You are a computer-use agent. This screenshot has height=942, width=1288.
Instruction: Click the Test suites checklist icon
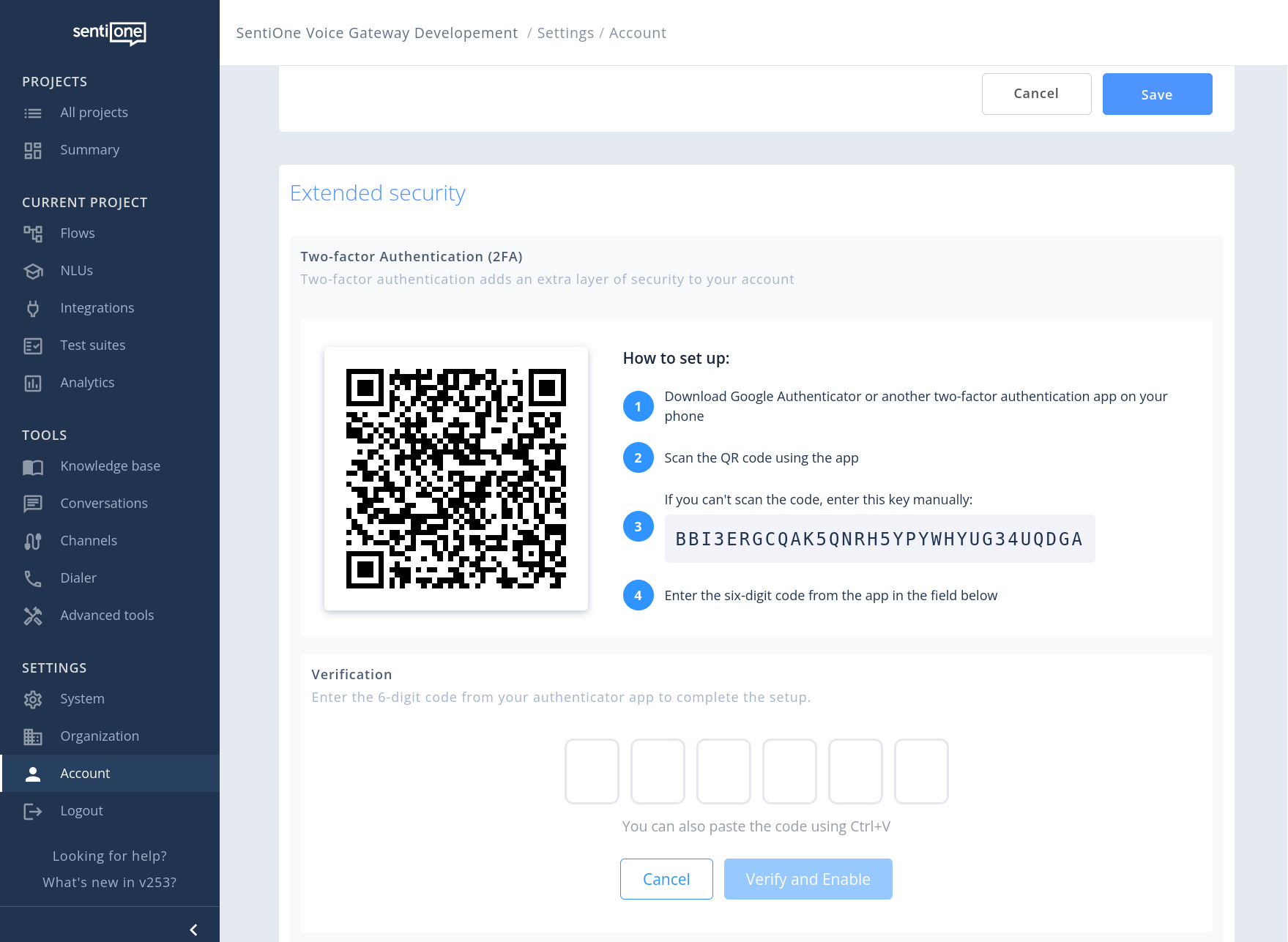[33, 345]
